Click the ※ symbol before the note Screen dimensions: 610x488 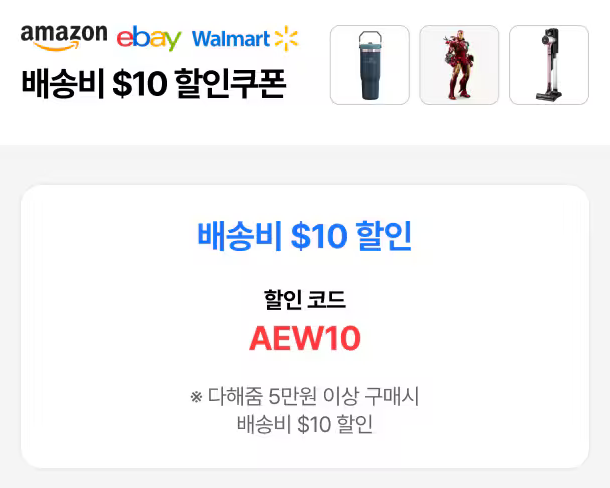pos(196,397)
